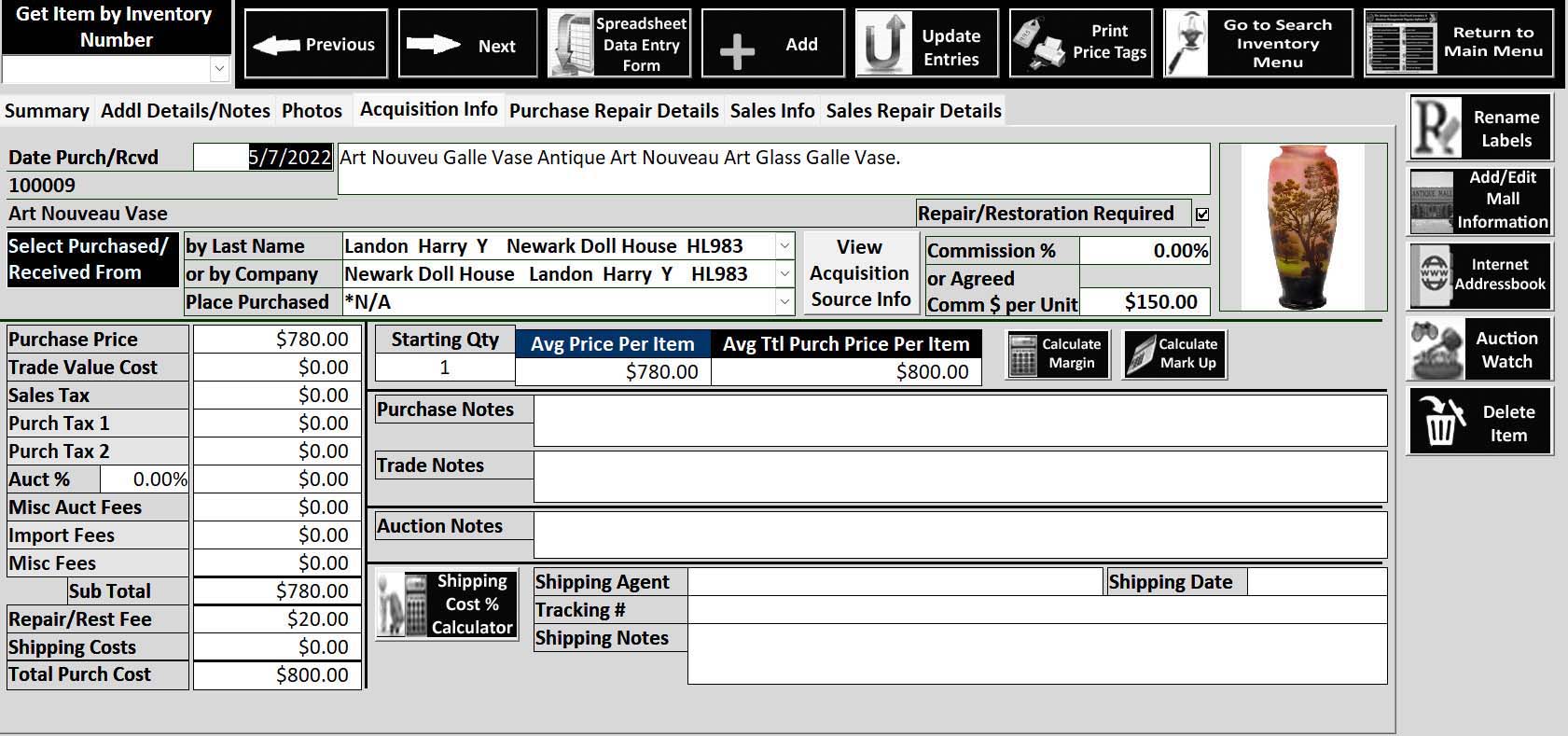Open the by Last Name dropdown

pos(784,246)
